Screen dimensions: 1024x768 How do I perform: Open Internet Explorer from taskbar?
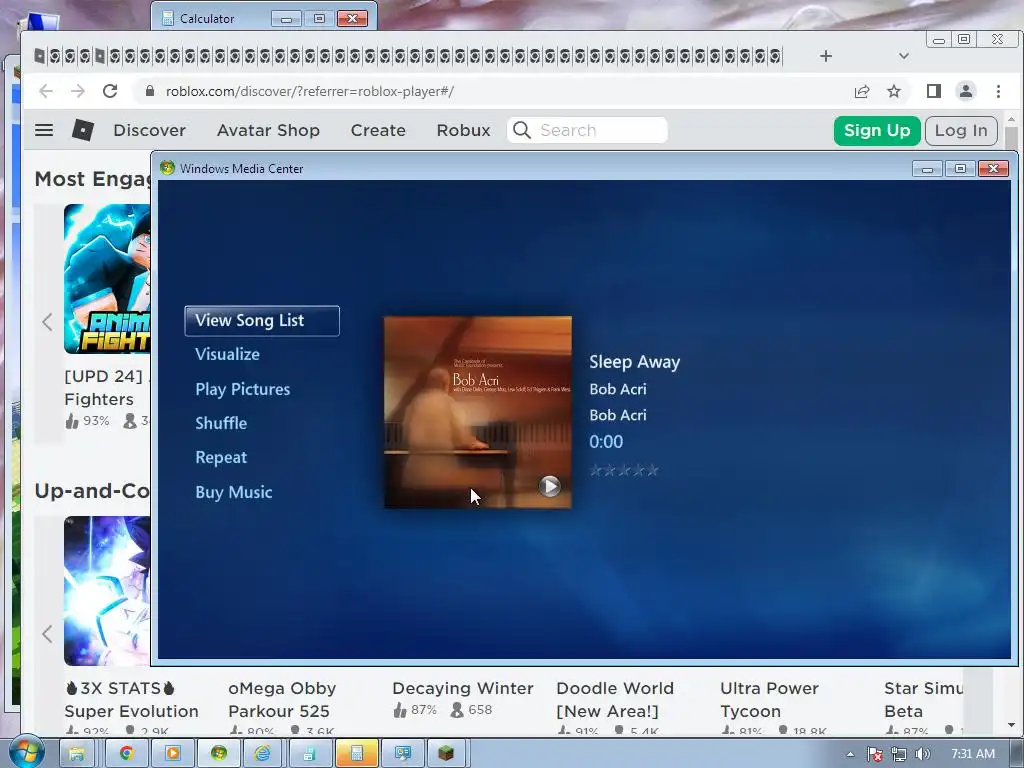263,754
